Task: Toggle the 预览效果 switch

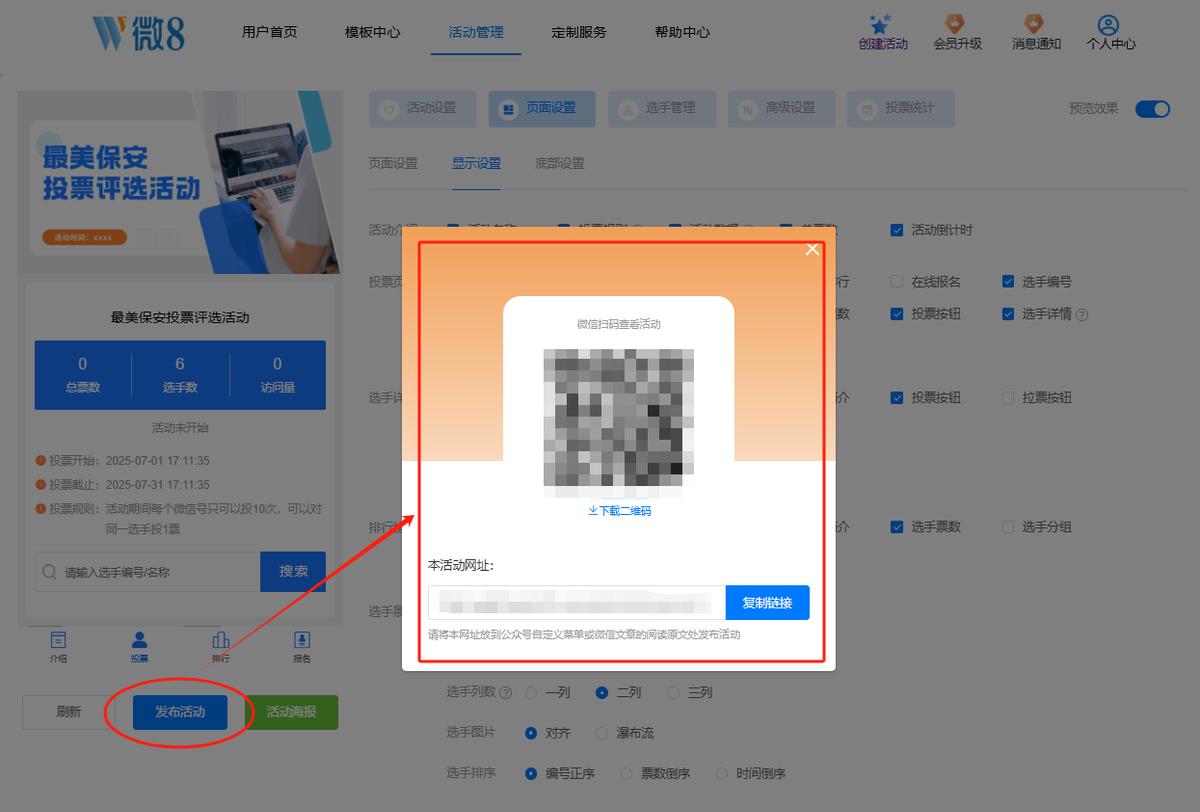Action: coord(1152,109)
